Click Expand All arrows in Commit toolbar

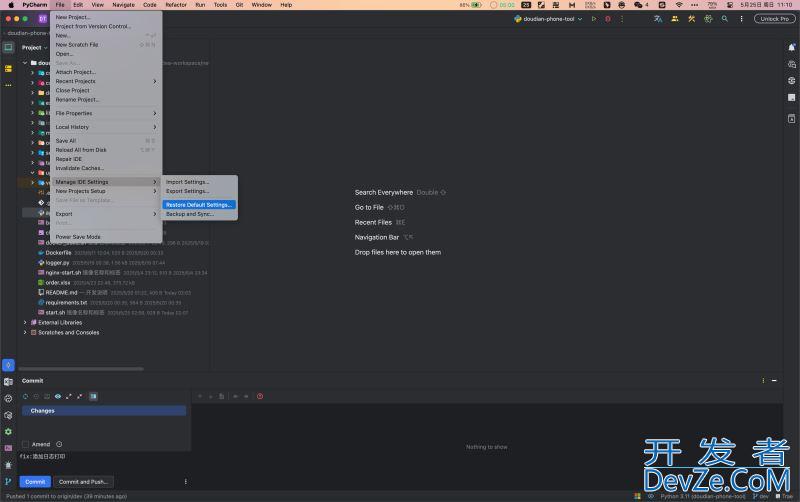tap(69, 396)
